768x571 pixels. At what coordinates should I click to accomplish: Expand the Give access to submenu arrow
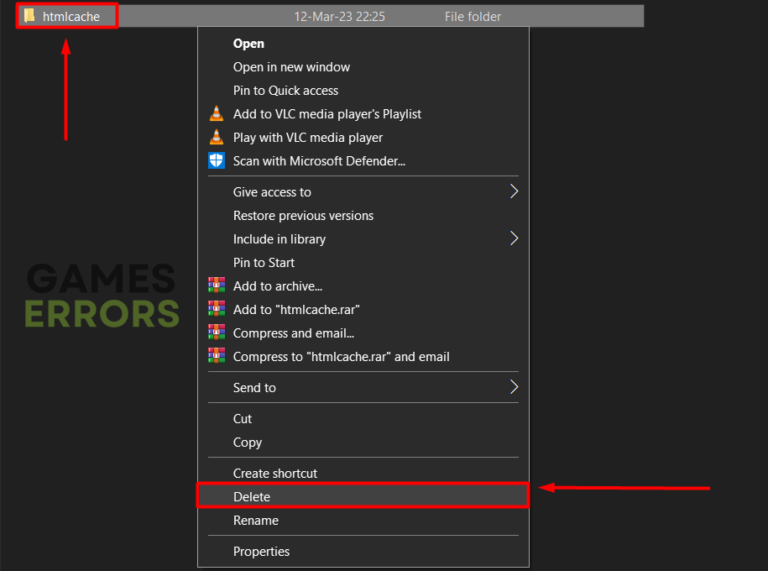point(514,191)
